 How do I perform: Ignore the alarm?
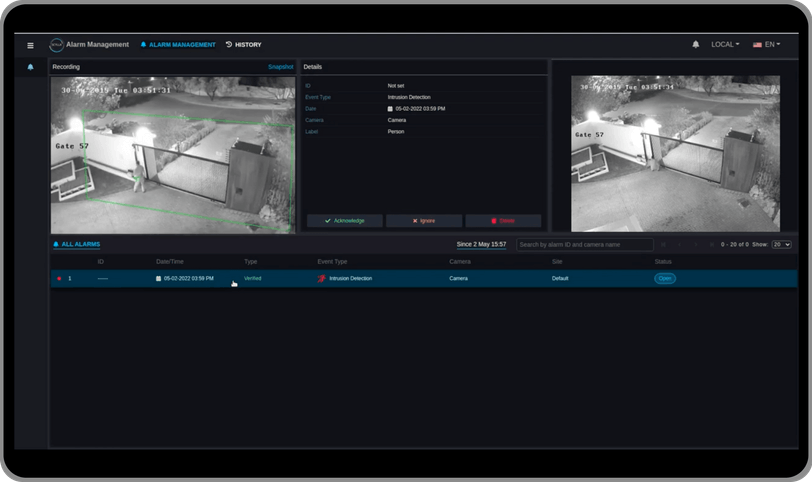(424, 221)
